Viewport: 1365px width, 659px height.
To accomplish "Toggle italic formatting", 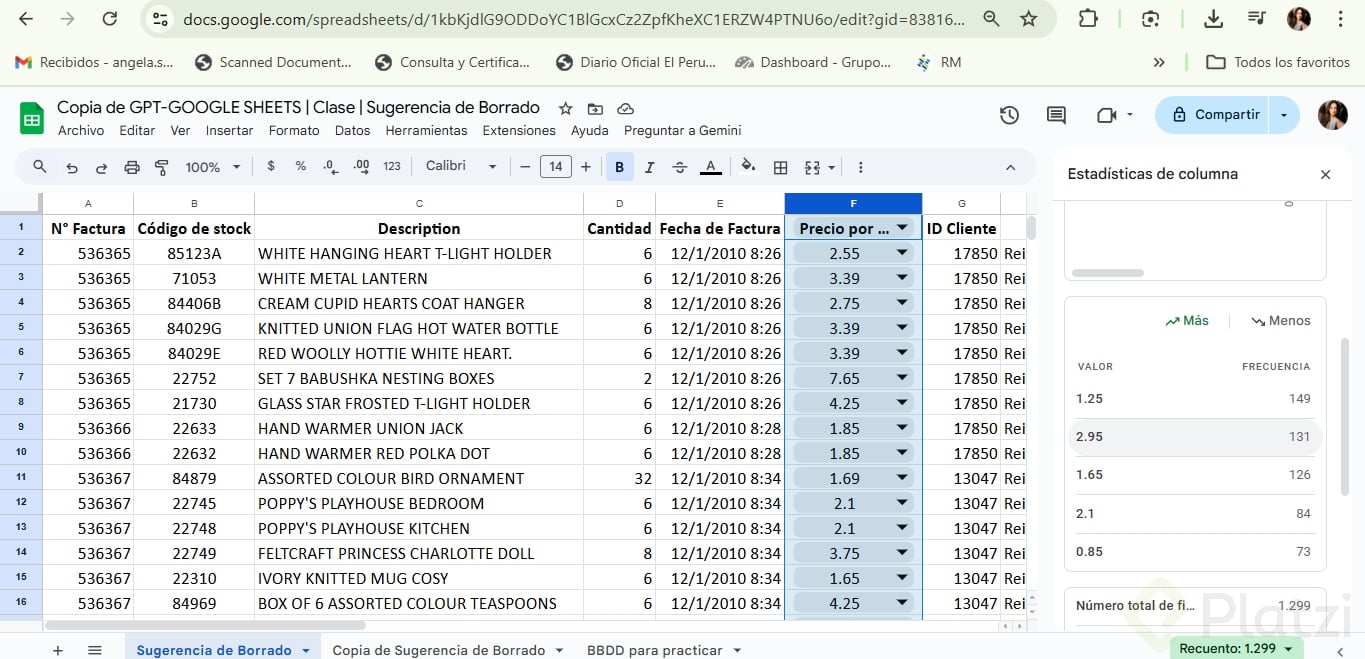I will click(x=650, y=167).
